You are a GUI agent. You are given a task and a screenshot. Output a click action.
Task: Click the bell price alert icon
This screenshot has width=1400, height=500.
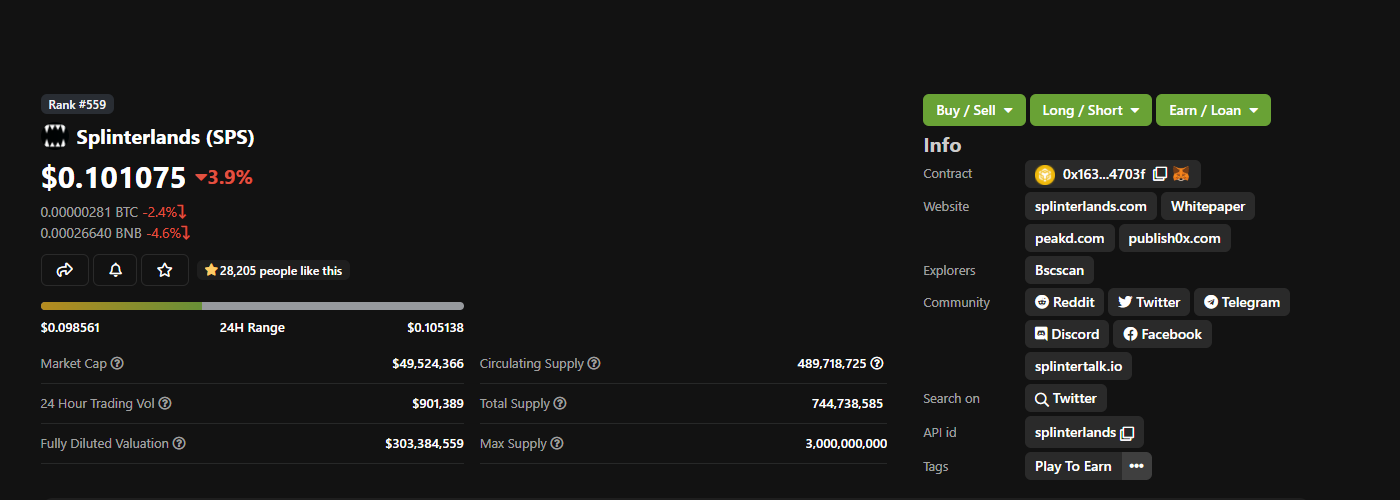tap(115, 270)
